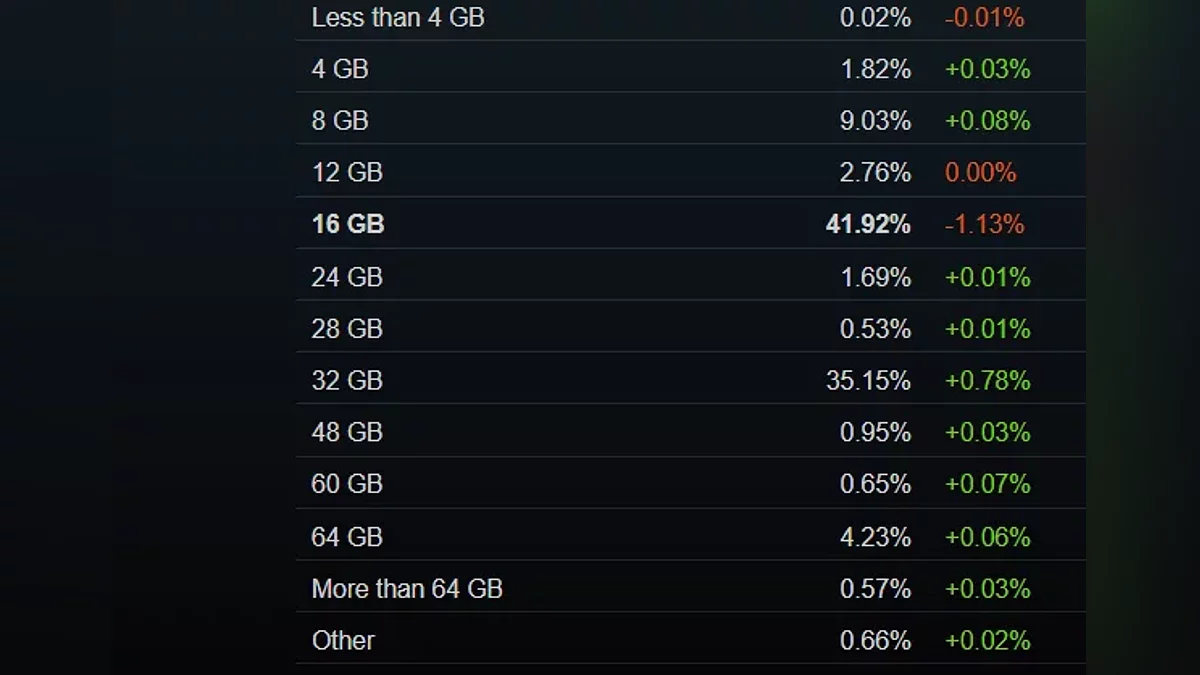Click the green +0.78% change value
The width and height of the screenshot is (1200, 675).
987,381
